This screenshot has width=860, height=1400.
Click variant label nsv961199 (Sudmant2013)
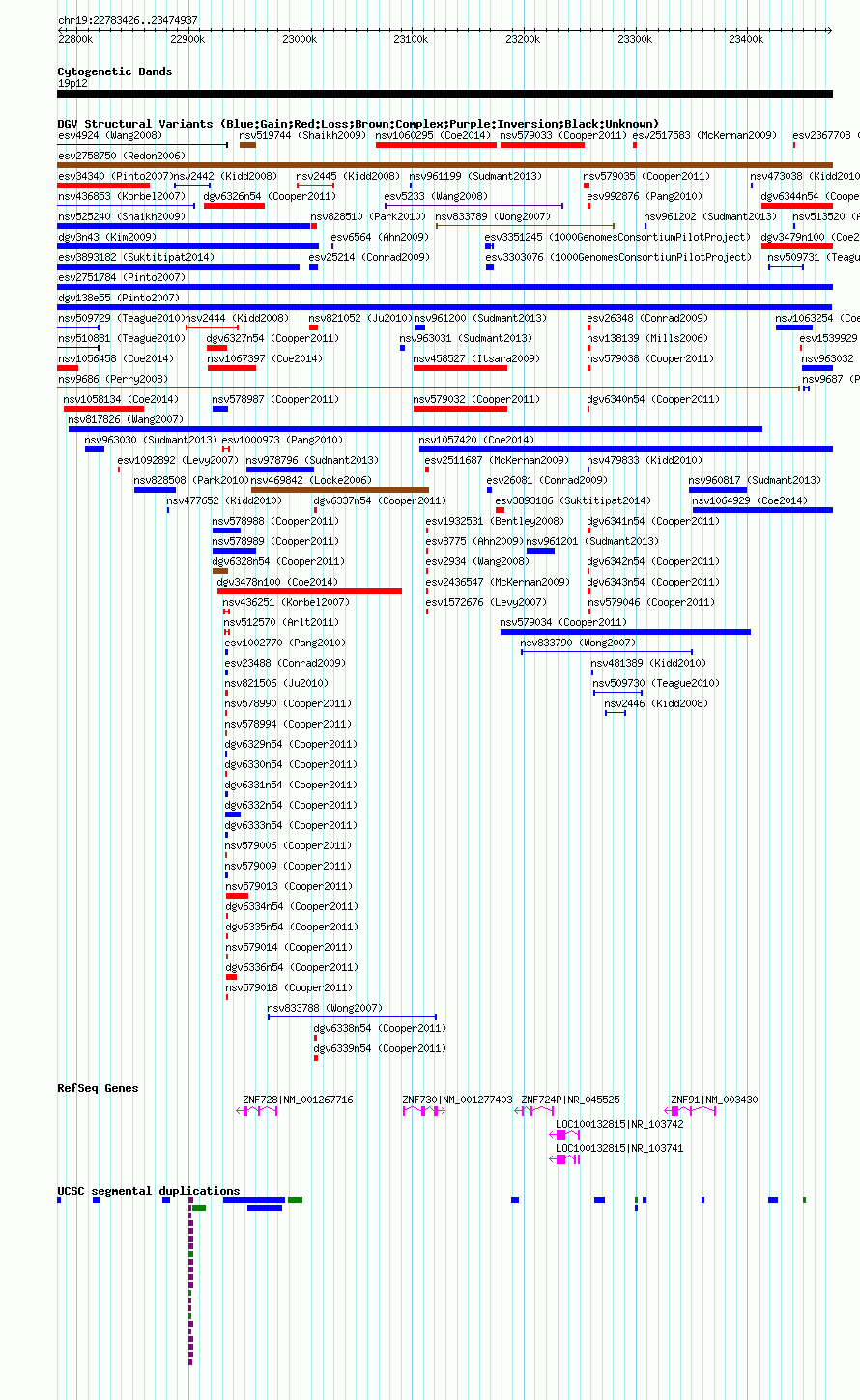(x=475, y=176)
